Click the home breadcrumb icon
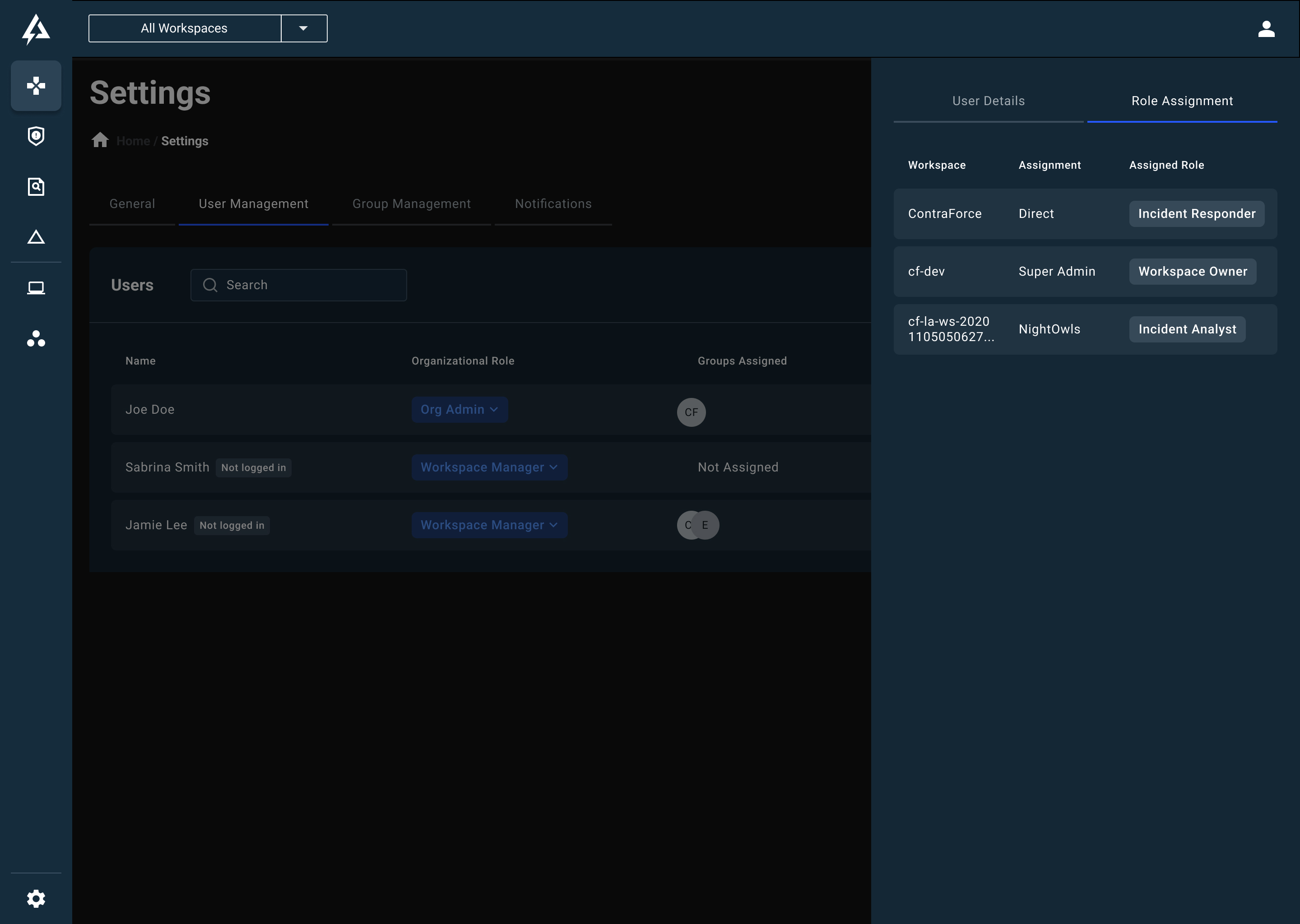Image resolution: width=1300 pixels, height=924 pixels. pos(100,140)
